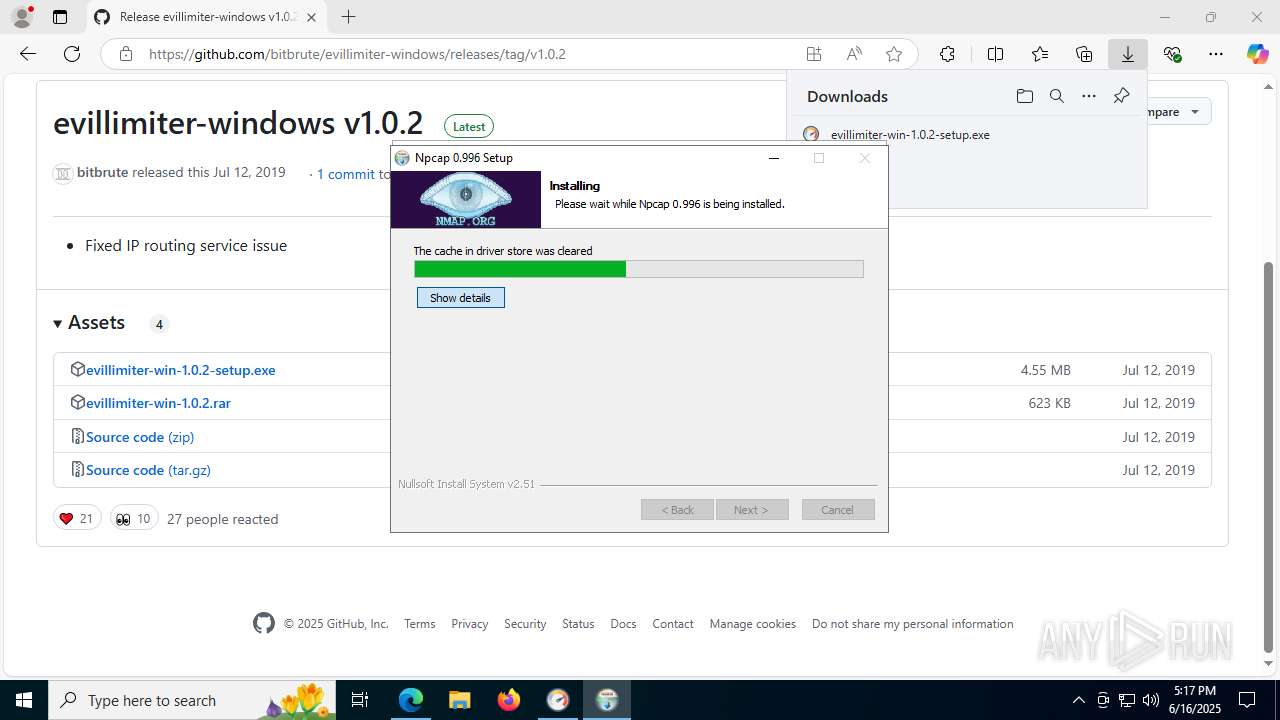Toggle Downloads toolbar button
The height and width of the screenshot is (720, 1280).
click(1128, 54)
